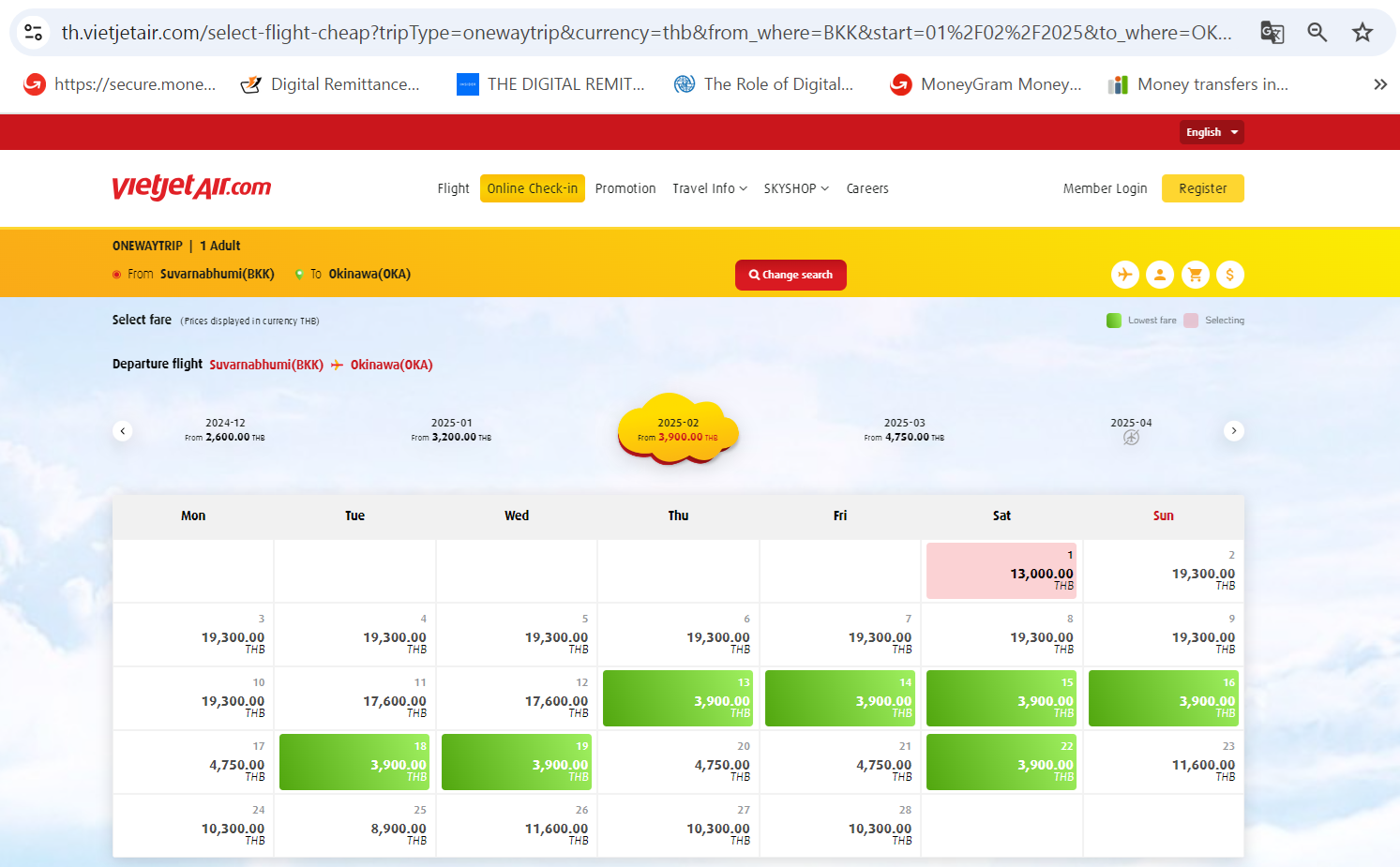Open the secure.mone... bookmark

(119, 84)
